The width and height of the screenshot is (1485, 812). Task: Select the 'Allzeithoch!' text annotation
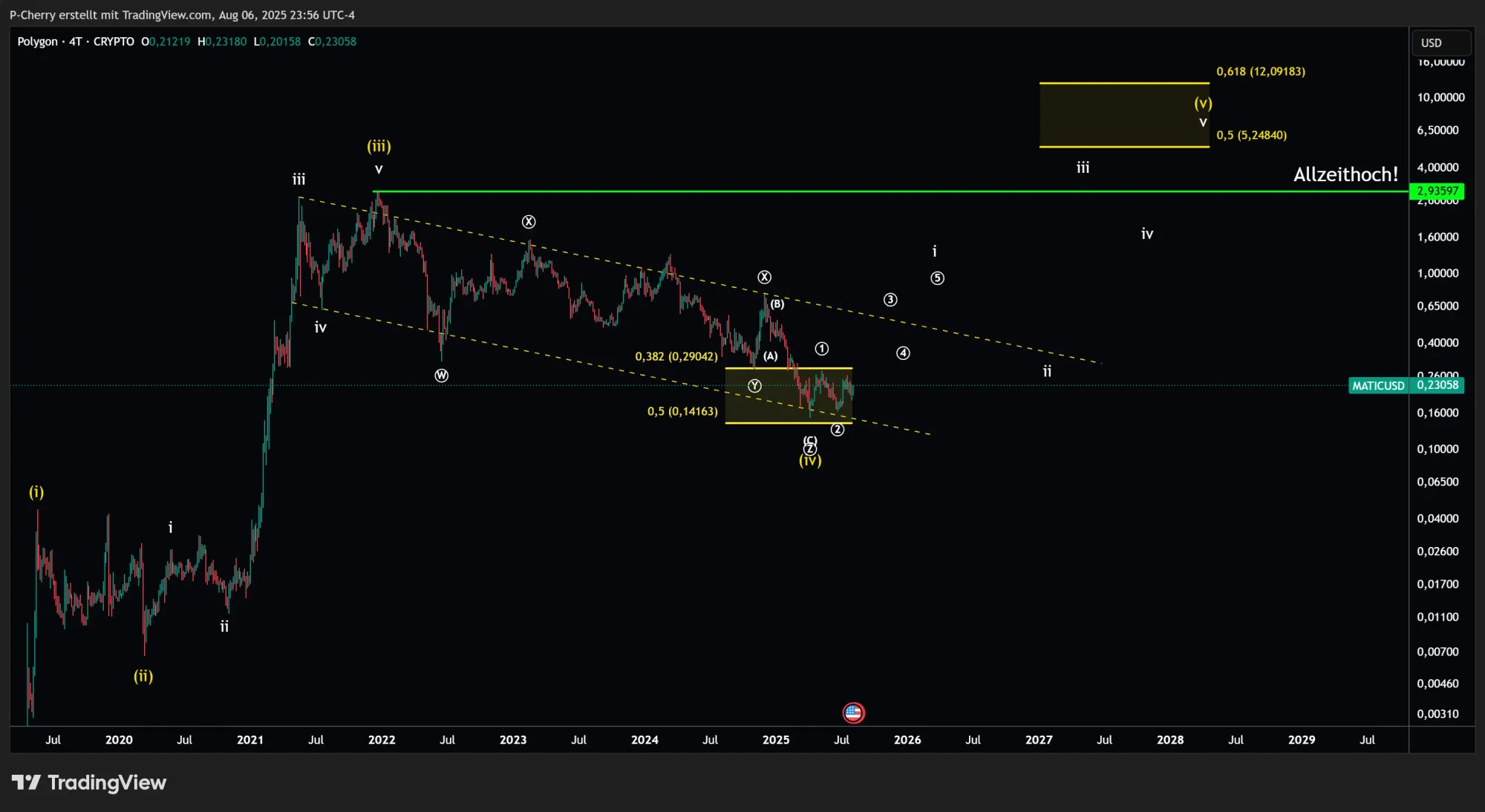click(x=1345, y=174)
